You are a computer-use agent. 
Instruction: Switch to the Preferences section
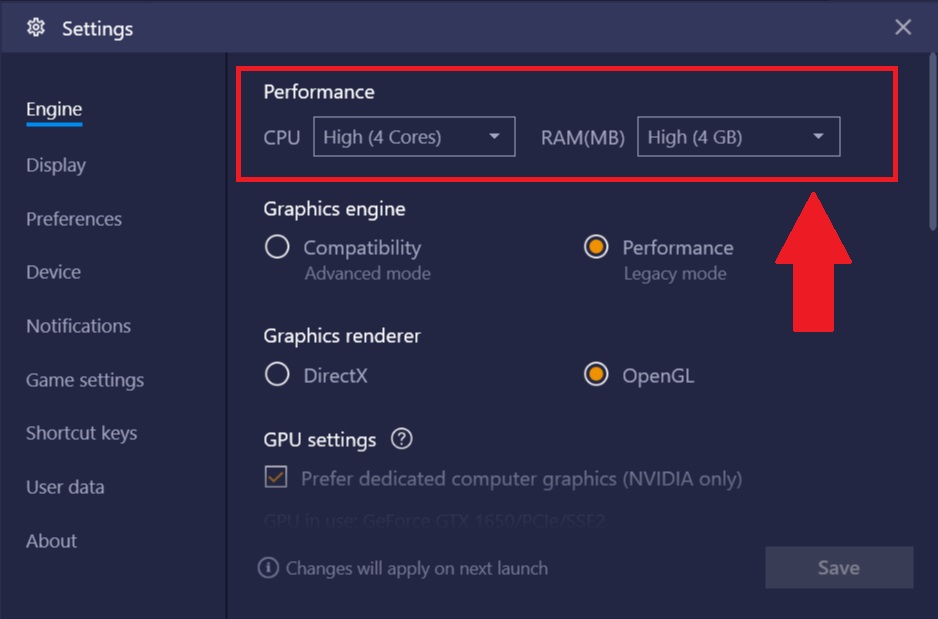(x=74, y=219)
